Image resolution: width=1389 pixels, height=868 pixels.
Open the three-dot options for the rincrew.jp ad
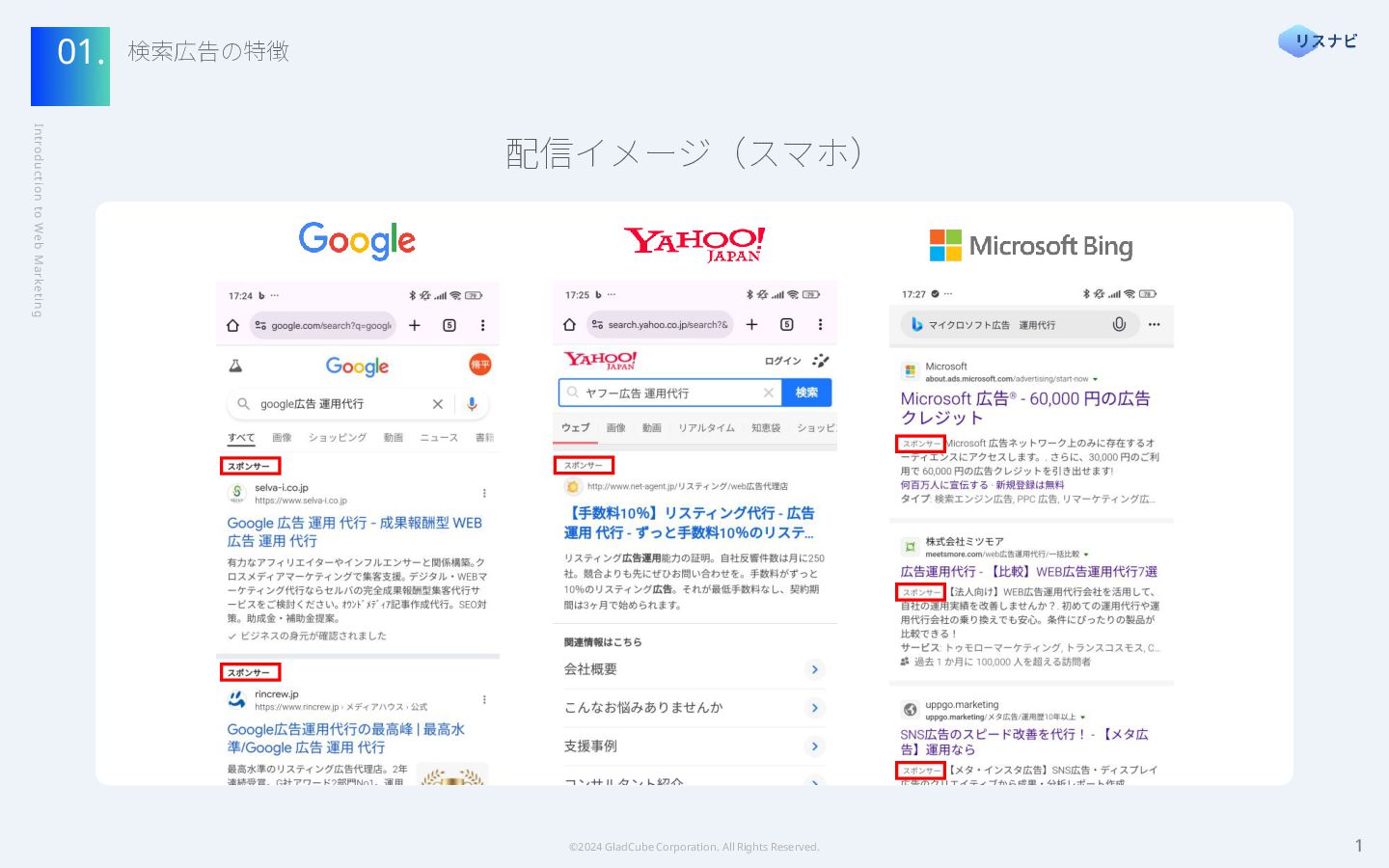click(x=484, y=699)
